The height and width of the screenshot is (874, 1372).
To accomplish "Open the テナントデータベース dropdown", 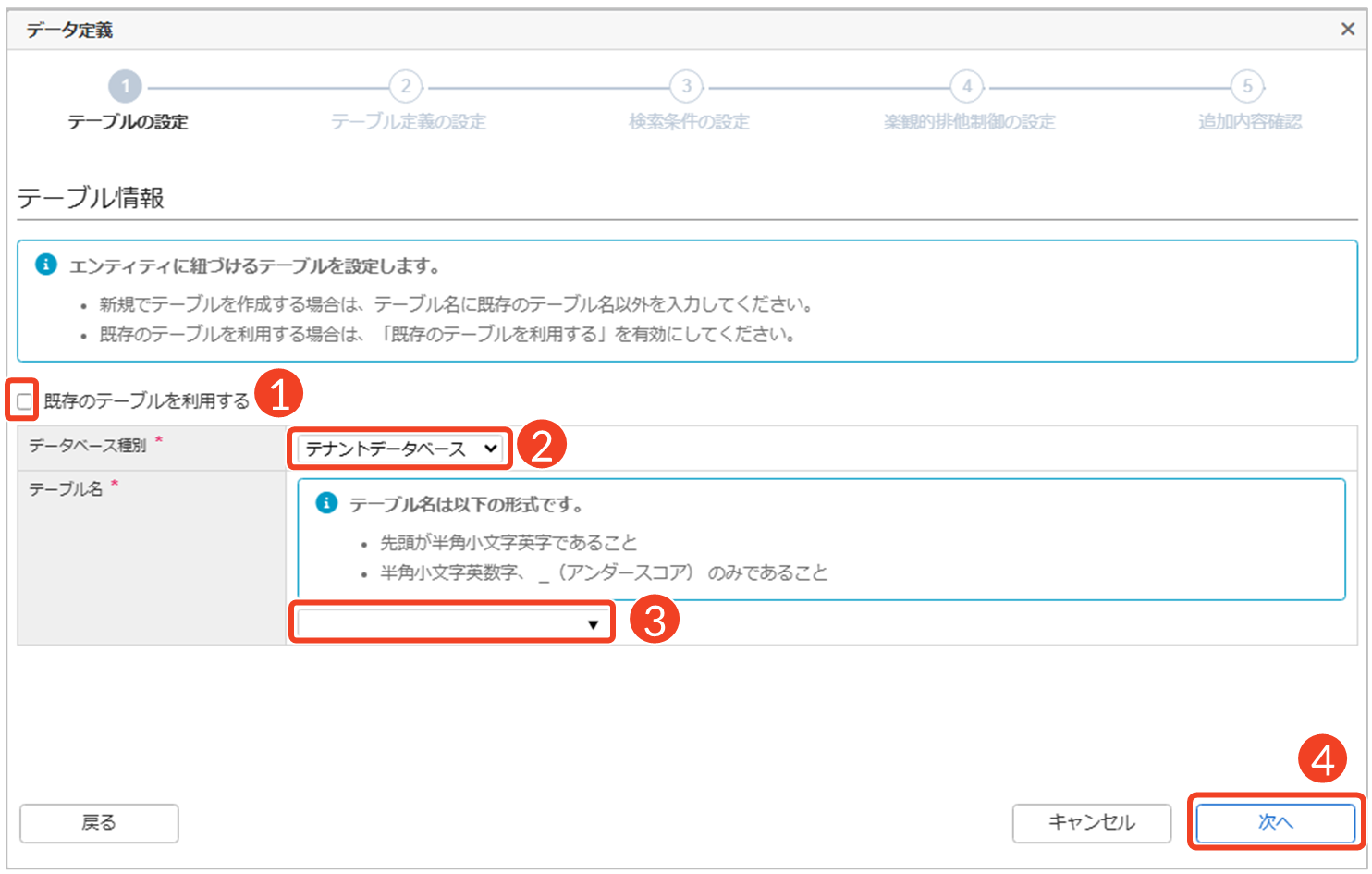I will click(x=400, y=449).
